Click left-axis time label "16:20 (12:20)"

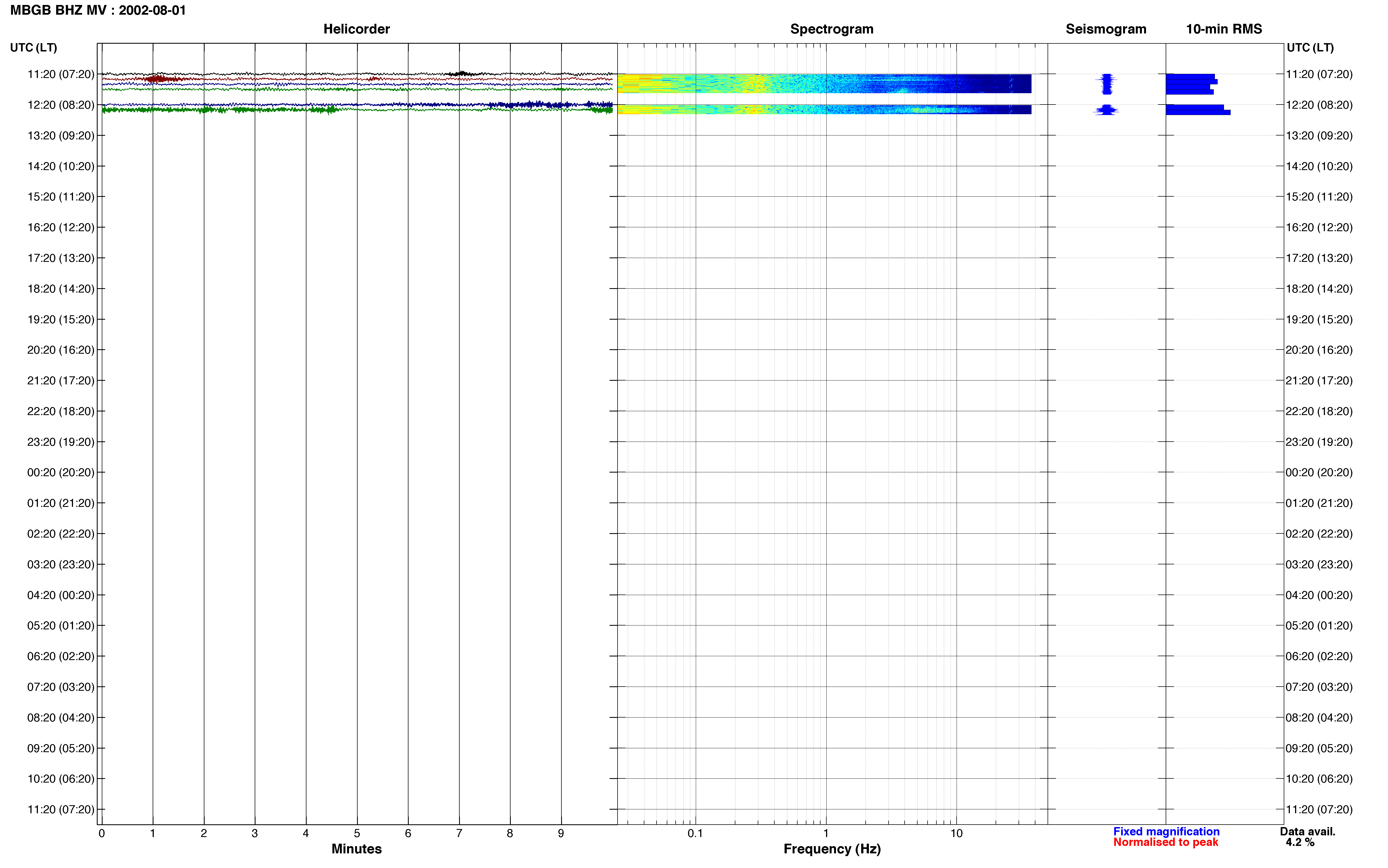point(60,227)
